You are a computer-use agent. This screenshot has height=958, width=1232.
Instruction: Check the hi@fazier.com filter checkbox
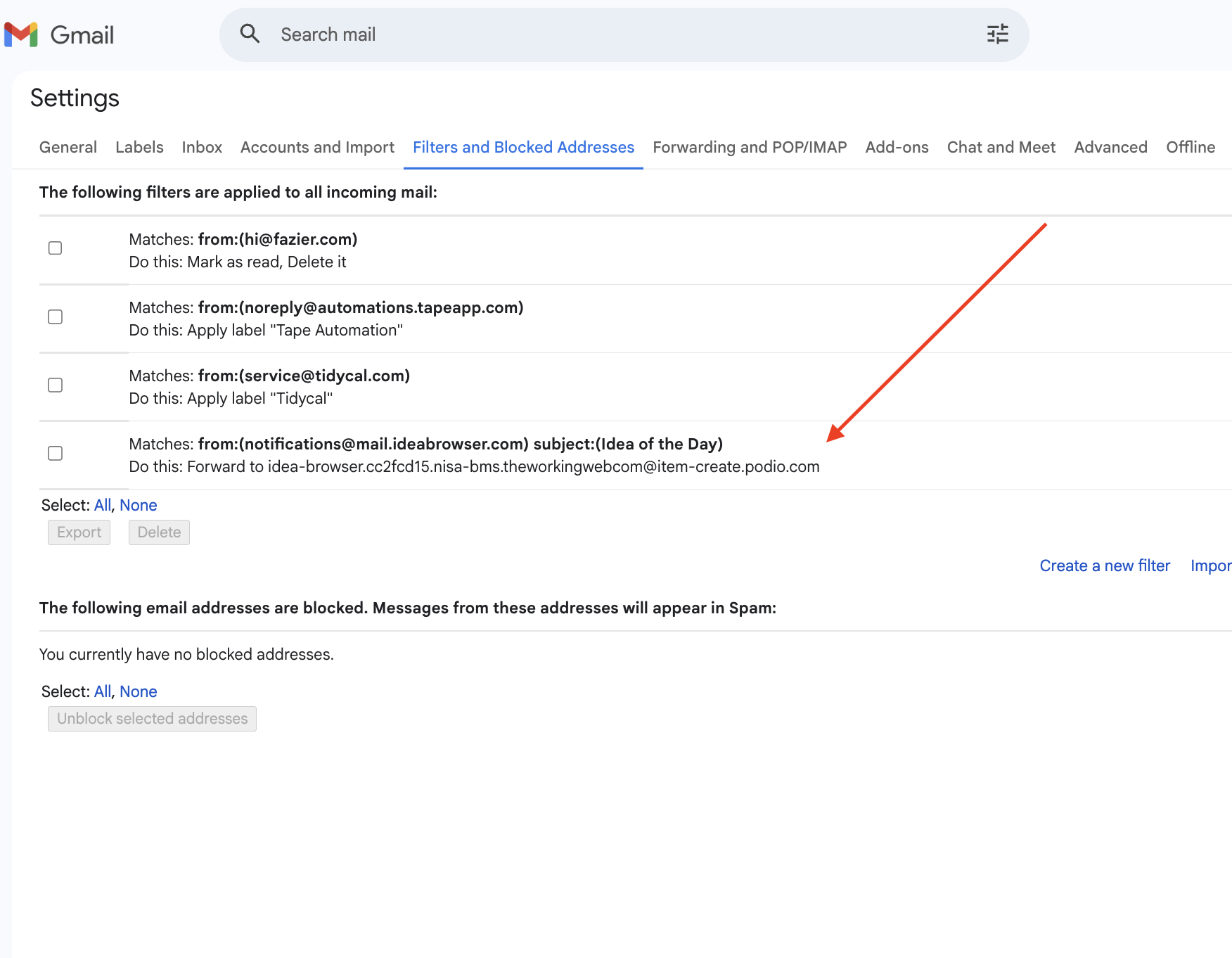[55, 248]
